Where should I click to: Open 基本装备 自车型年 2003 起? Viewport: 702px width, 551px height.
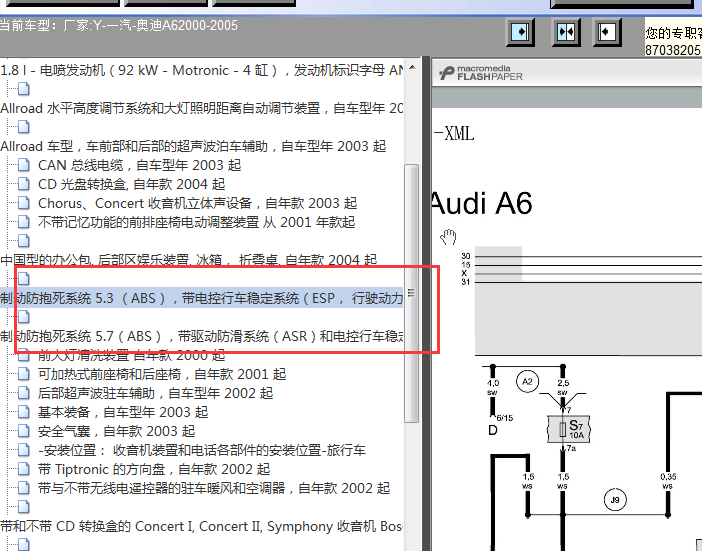click(123, 412)
